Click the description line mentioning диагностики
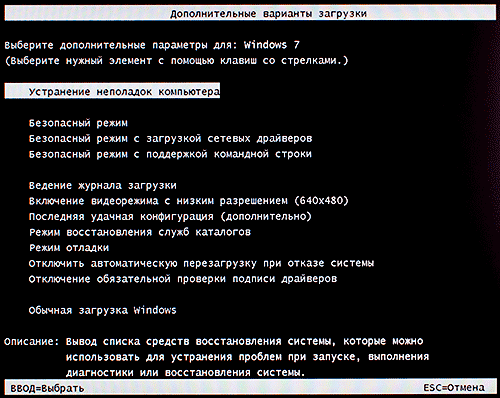Screen dimensions: 500x398 (185, 372)
